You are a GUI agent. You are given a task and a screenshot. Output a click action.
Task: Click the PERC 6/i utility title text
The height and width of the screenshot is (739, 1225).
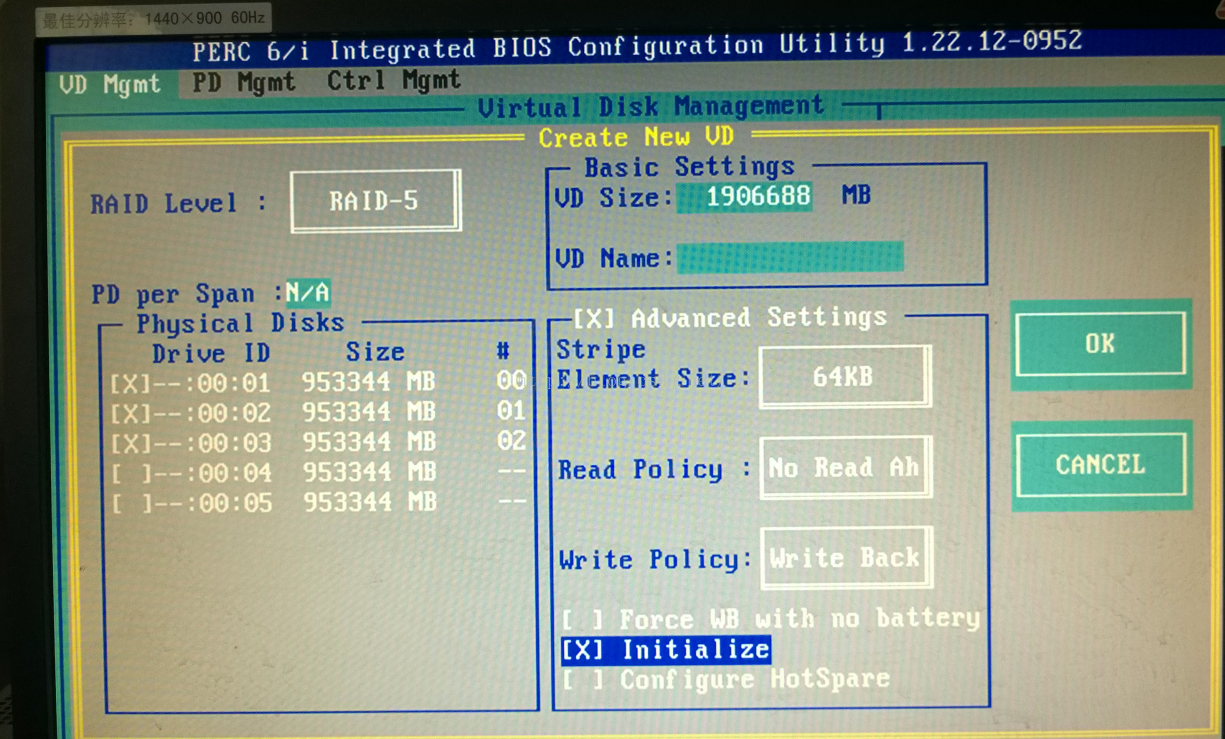(x=637, y=46)
